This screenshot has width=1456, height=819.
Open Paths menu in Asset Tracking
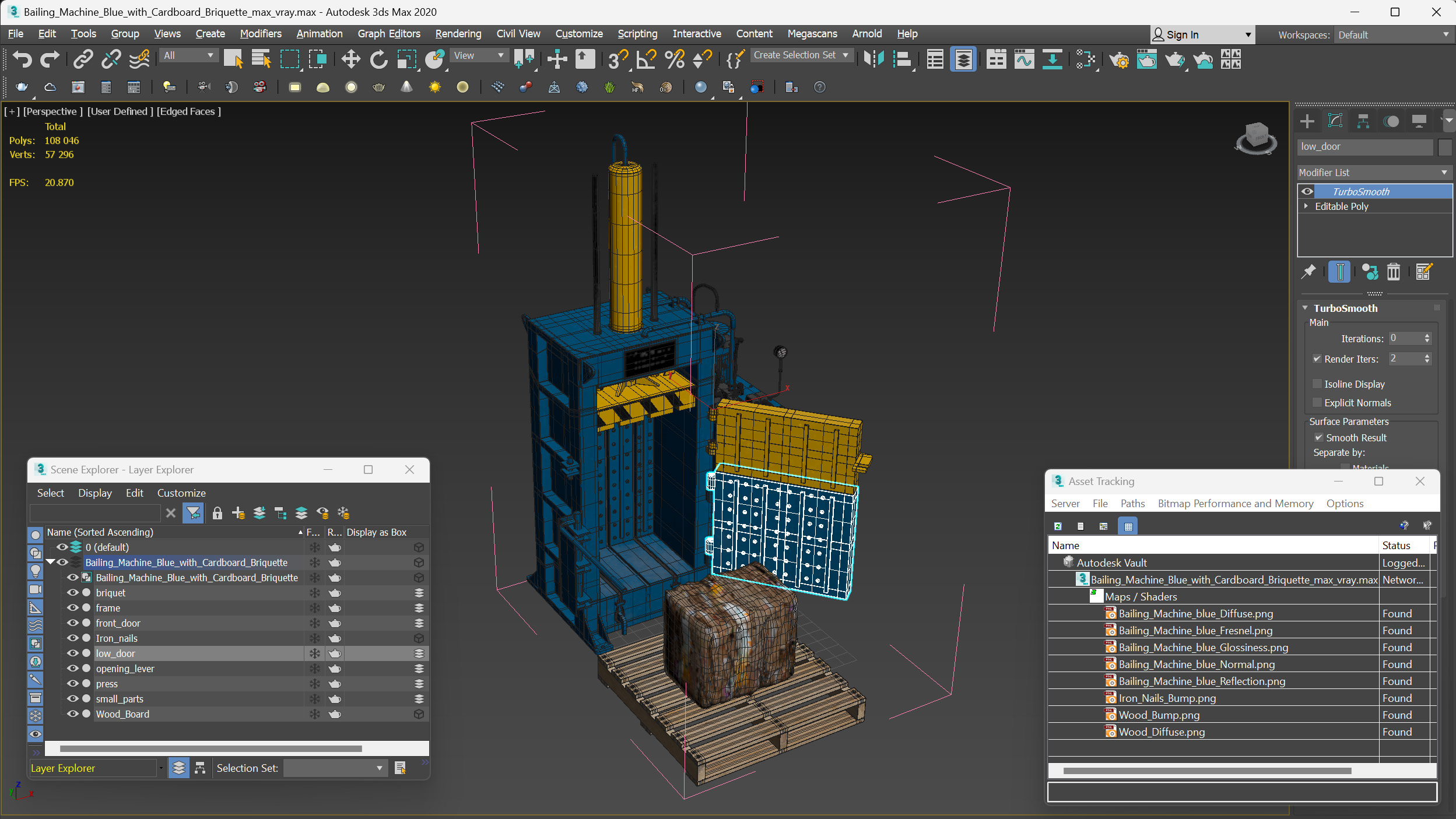1132,504
